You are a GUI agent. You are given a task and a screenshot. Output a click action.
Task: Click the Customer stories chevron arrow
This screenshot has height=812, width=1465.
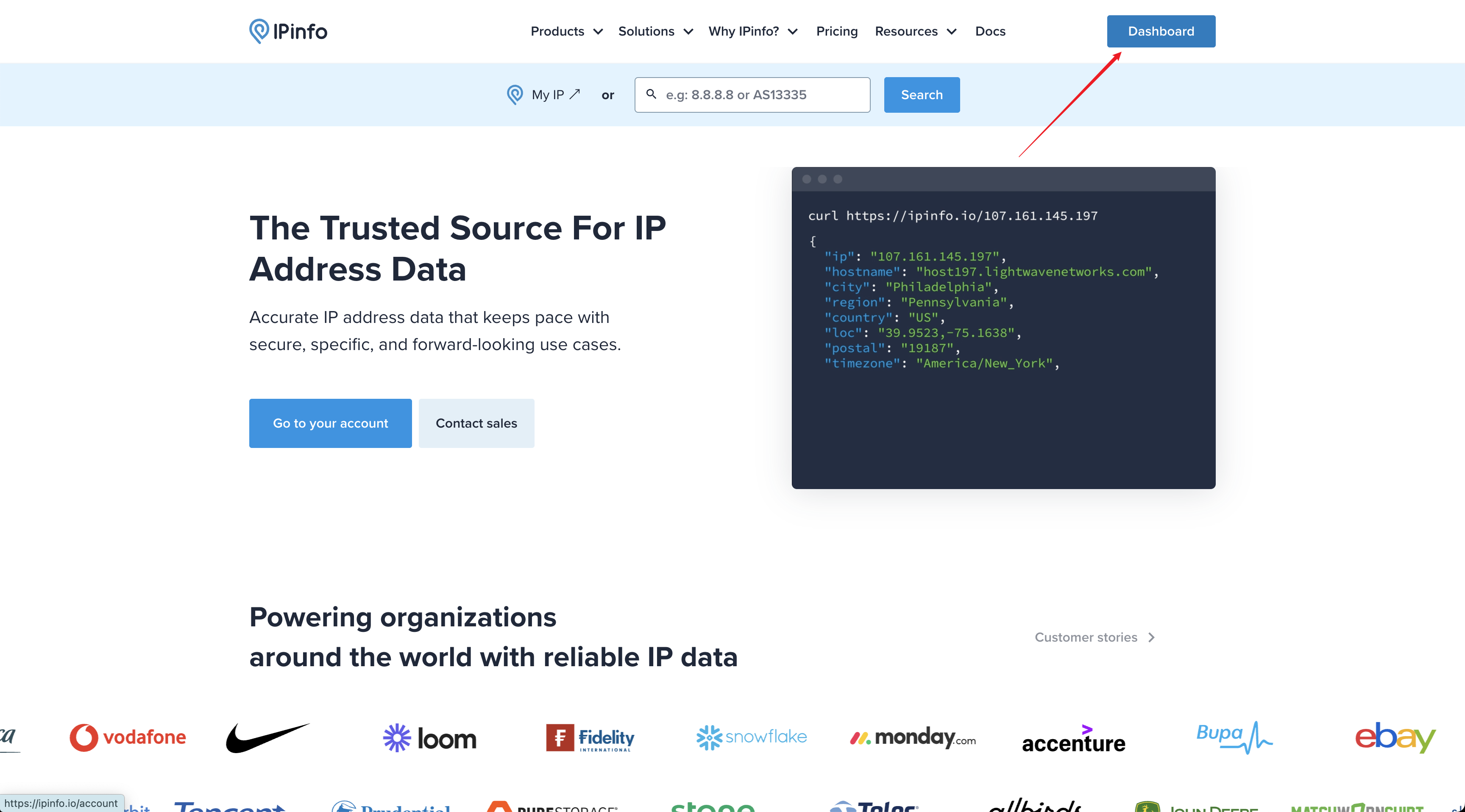pyautogui.click(x=1151, y=637)
